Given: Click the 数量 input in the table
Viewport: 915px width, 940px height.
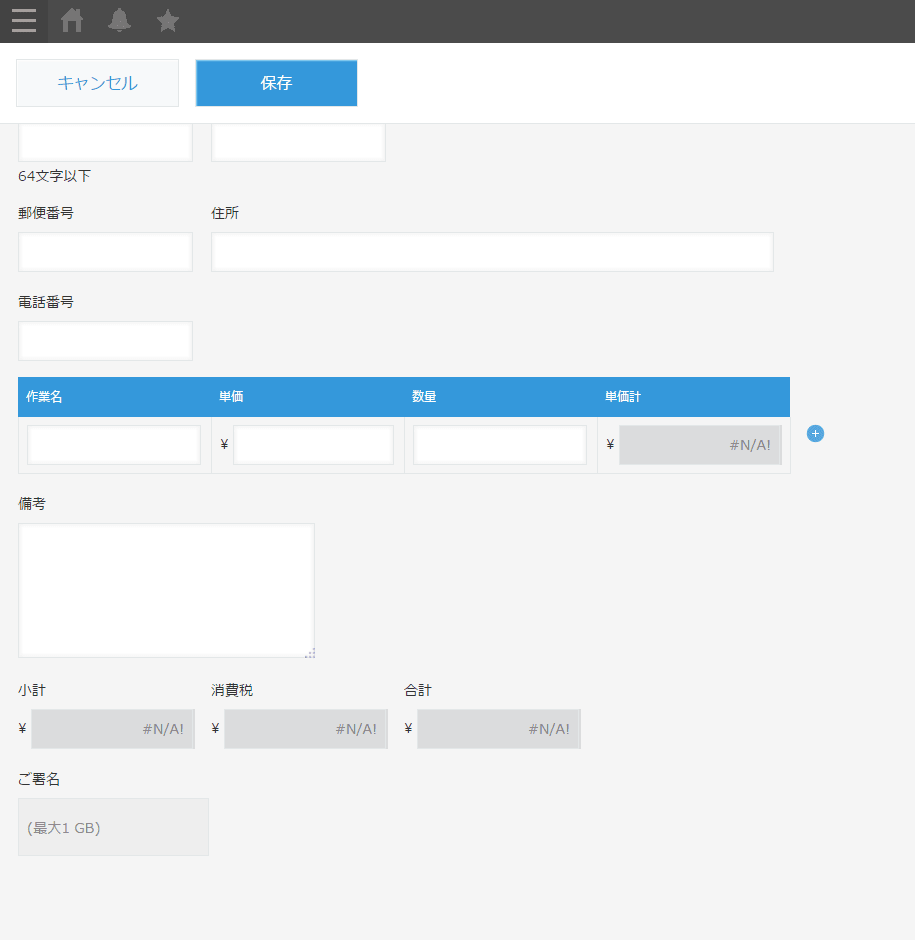Looking at the screenshot, I should [500, 445].
